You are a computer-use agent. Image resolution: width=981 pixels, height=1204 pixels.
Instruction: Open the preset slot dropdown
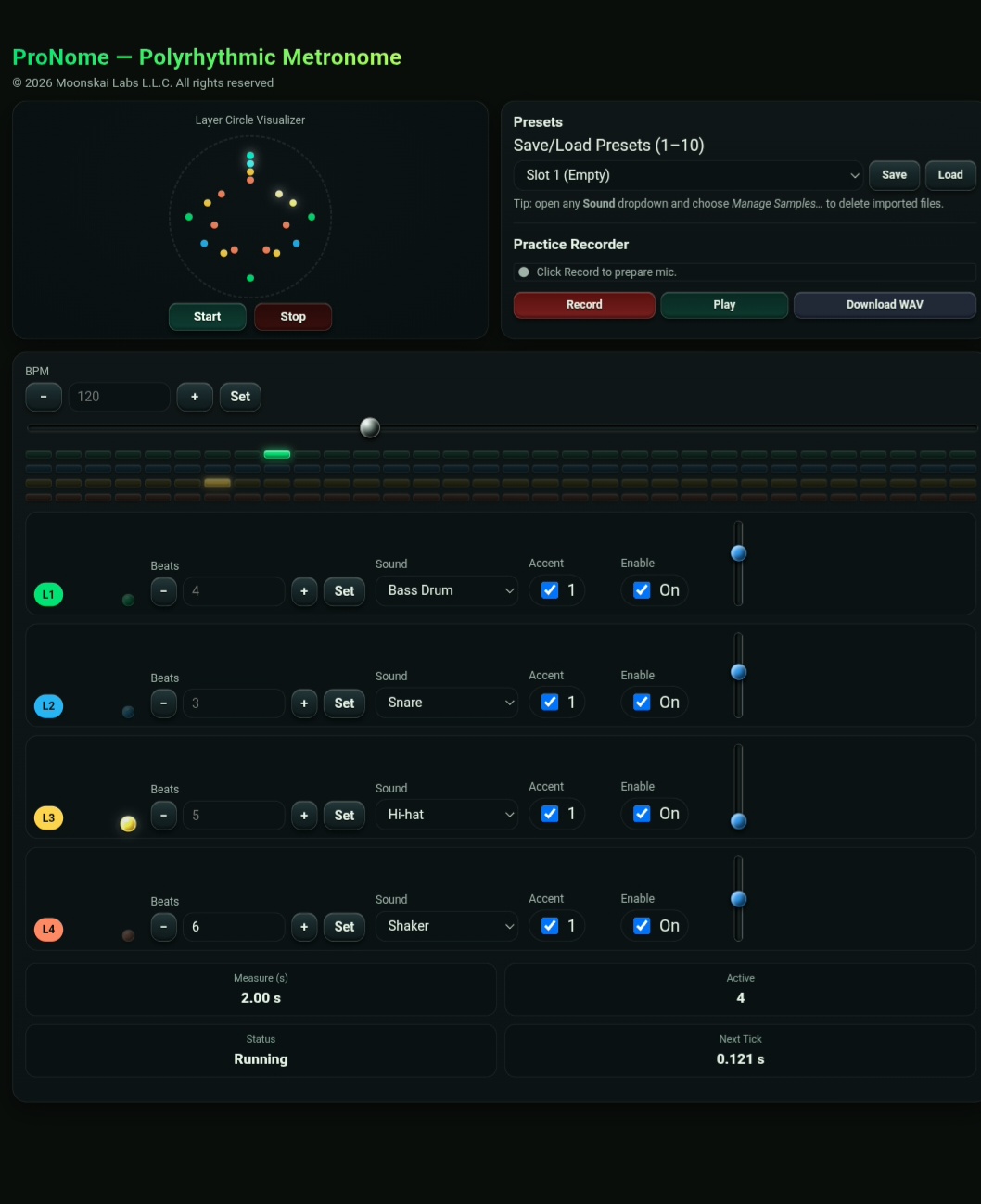tap(689, 175)
